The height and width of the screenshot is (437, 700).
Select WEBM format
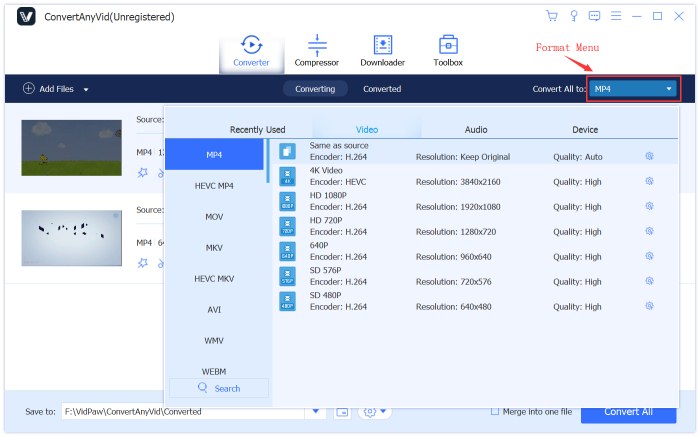214,371
